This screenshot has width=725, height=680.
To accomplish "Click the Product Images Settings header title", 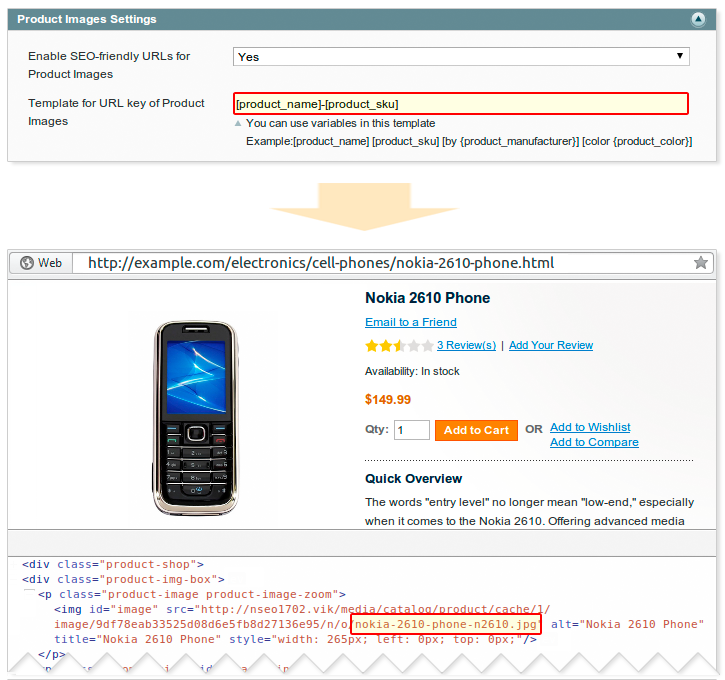I will point(87,19).
